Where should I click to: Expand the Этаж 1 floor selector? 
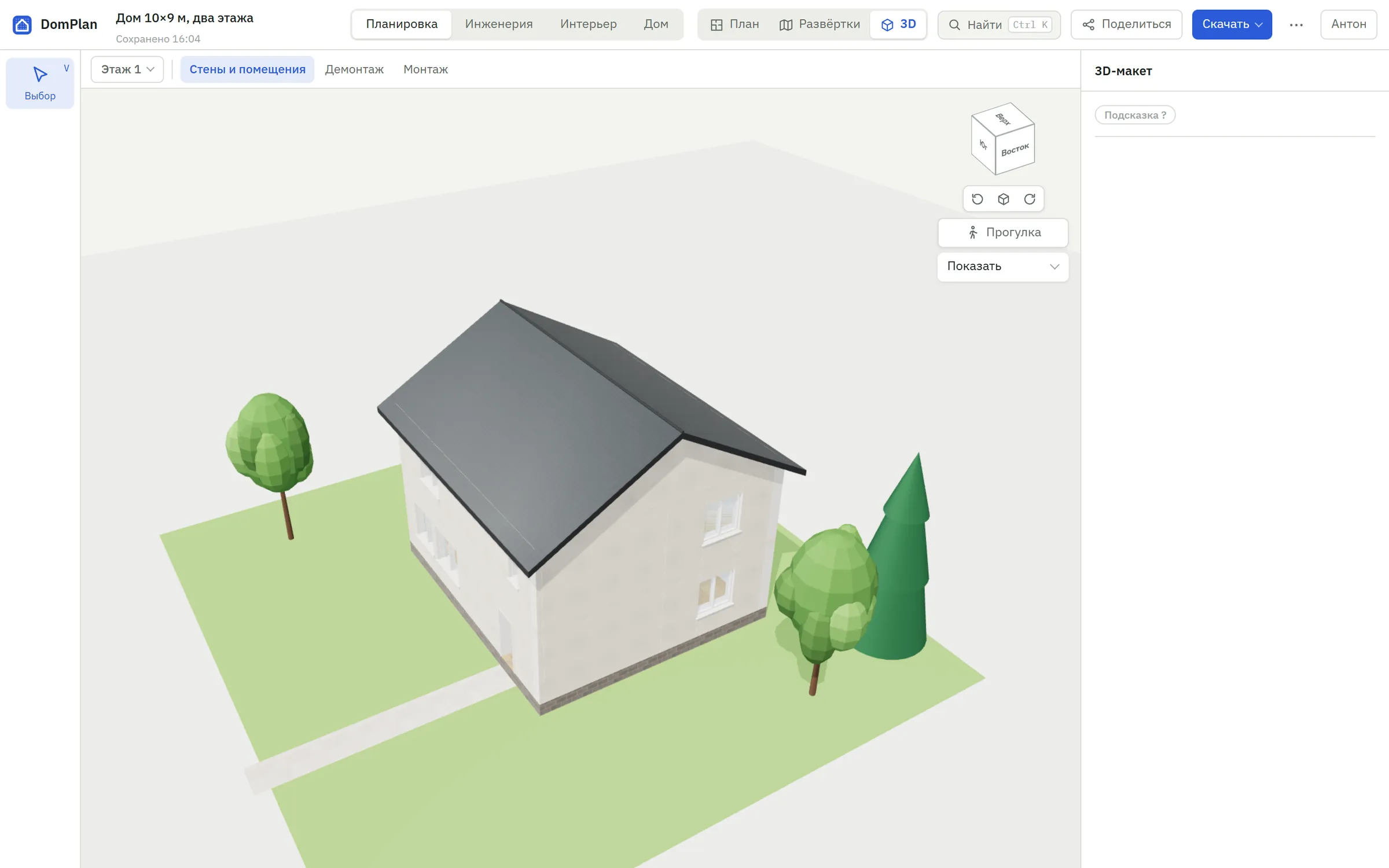point(127,69)
